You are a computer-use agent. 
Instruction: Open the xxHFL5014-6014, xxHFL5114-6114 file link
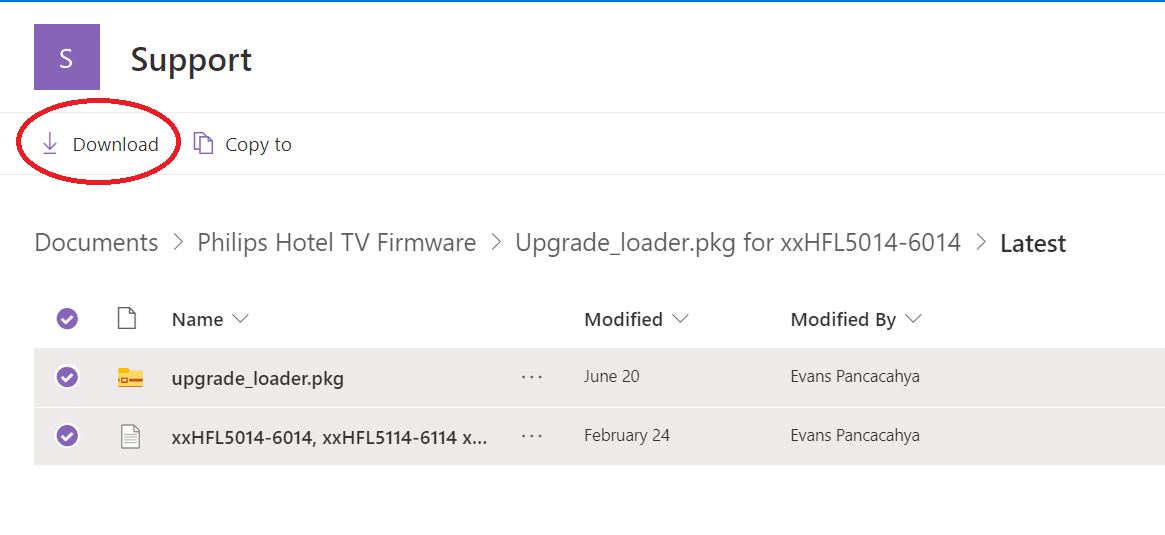[329, 437]
